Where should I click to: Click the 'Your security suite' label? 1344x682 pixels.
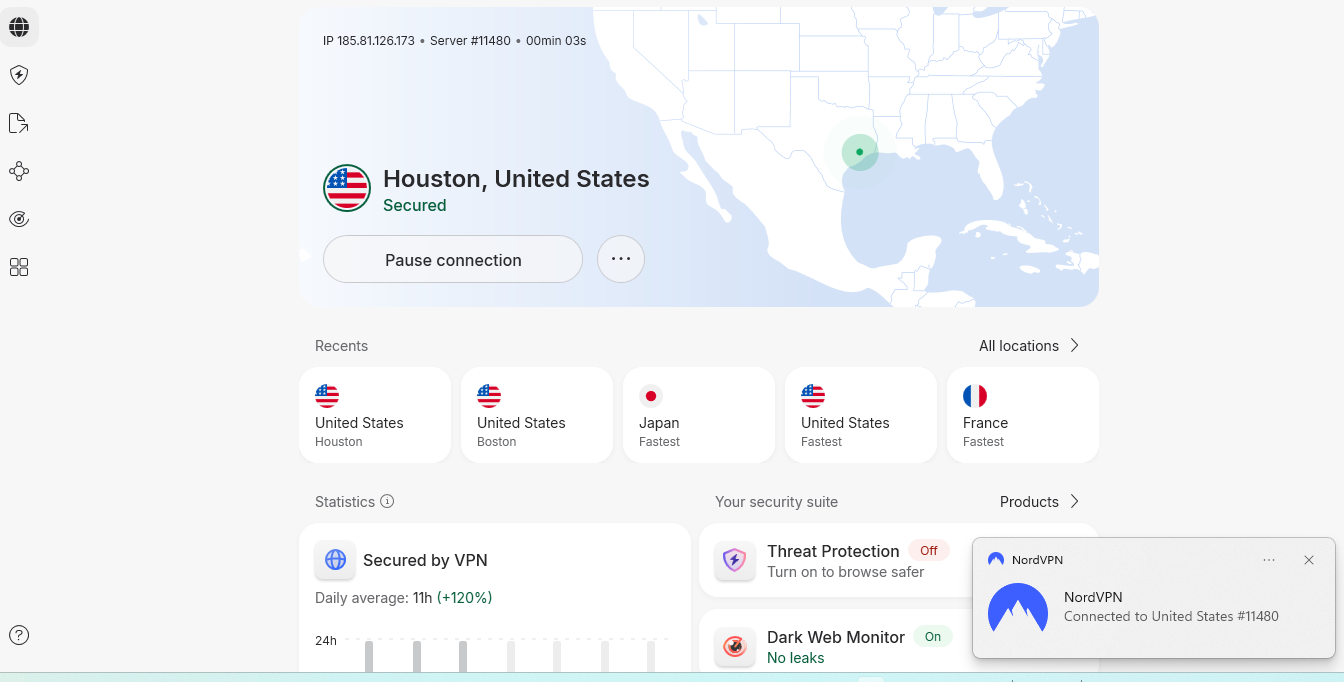pyautogui.click(x=776, y=501)
